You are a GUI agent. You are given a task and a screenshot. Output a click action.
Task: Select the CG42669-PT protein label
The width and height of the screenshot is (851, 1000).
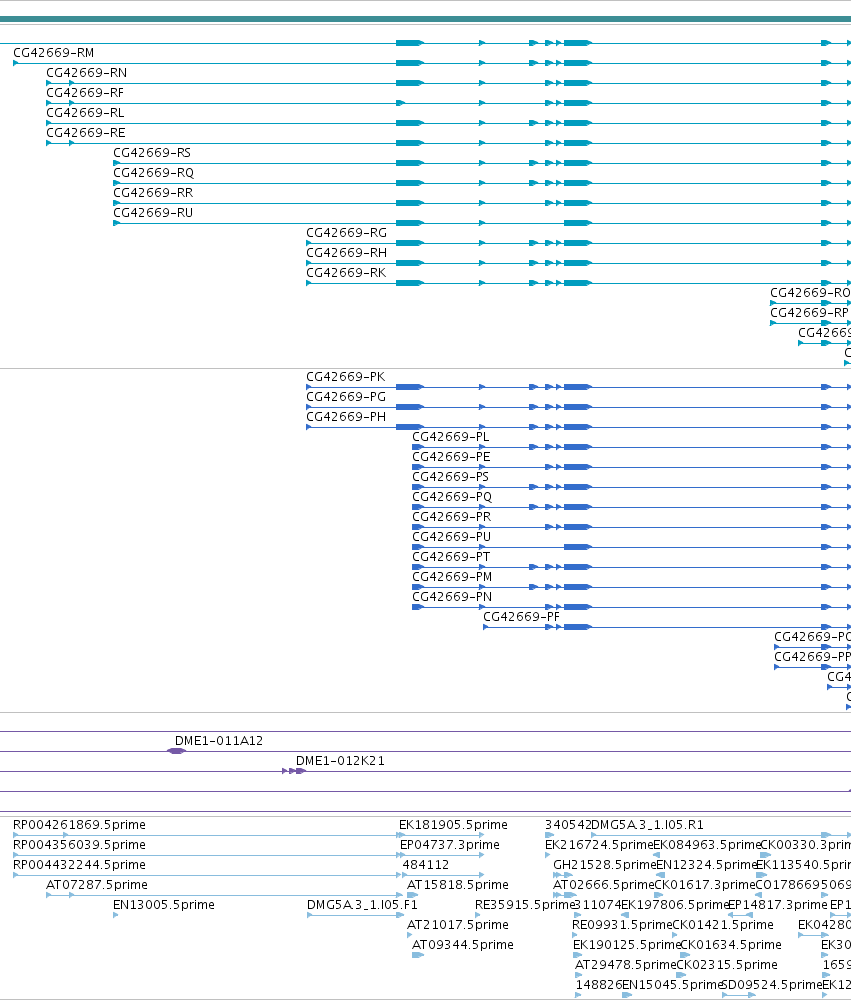pyautogui.click(x=451, y=557)
